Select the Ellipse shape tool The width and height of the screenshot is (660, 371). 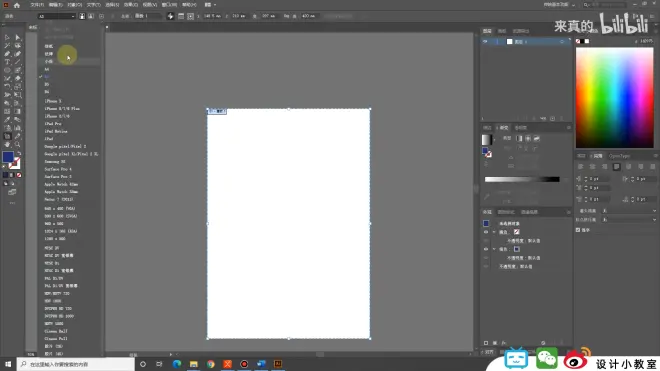tap(7, 70)
